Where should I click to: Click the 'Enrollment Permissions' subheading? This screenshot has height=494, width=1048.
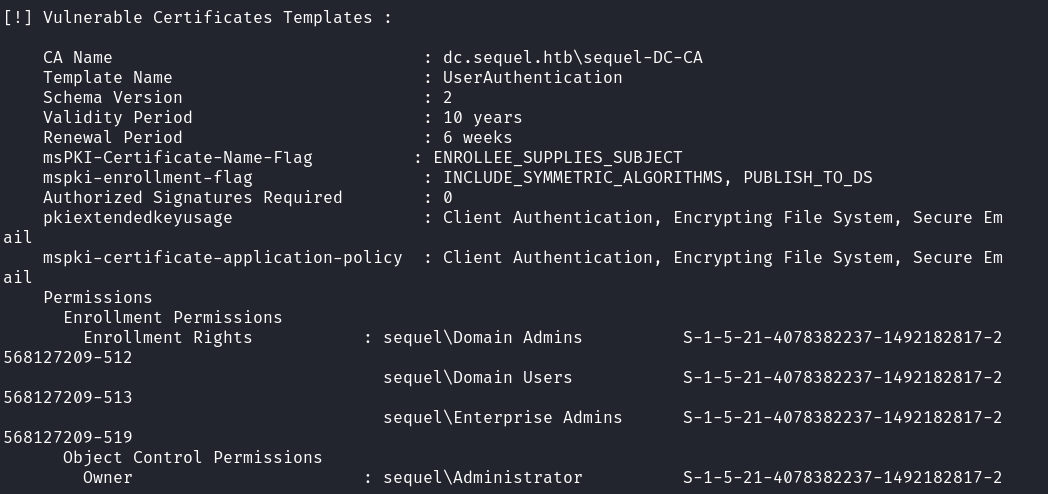[x=172, y=317]
